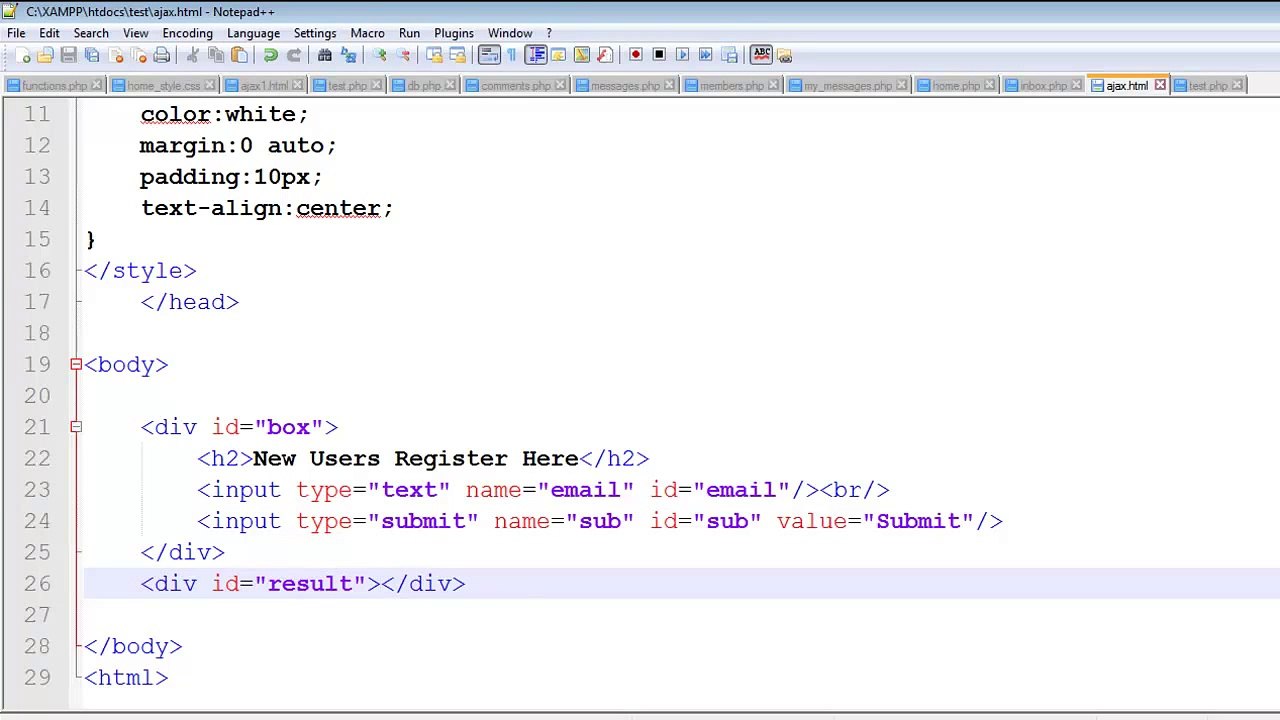This screenshot has width=1280, height=720.
Task: Collapse the body tag fold marker
Action: coord(76,365)
